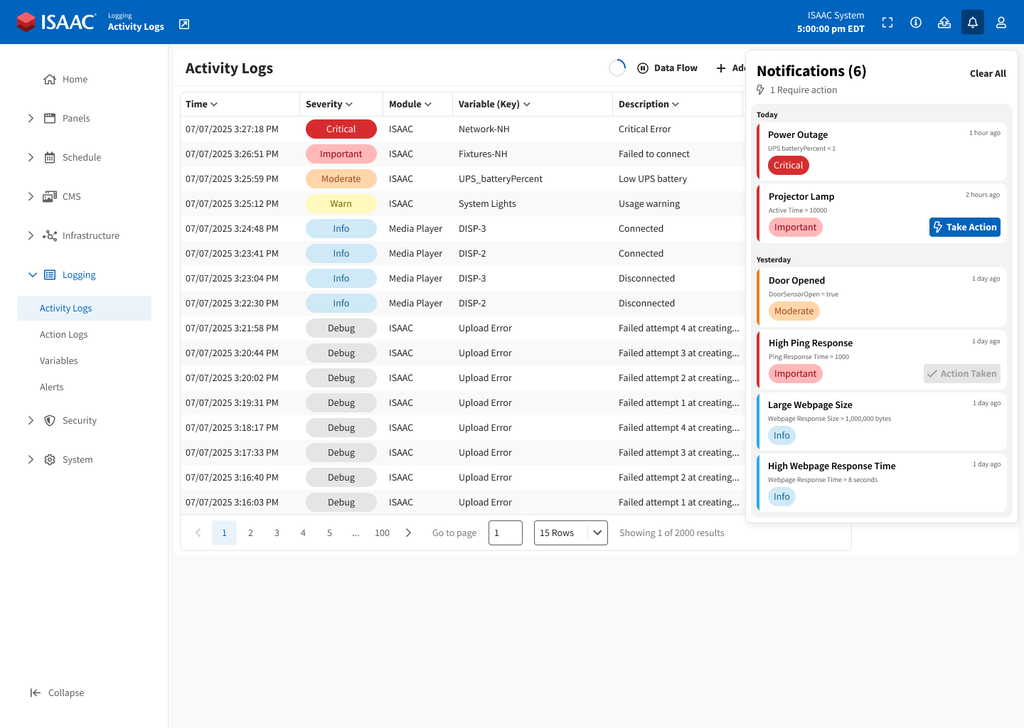Click the fullscreen icon in header
Viewport: 1024px width, 728px height.
[887, 22]
